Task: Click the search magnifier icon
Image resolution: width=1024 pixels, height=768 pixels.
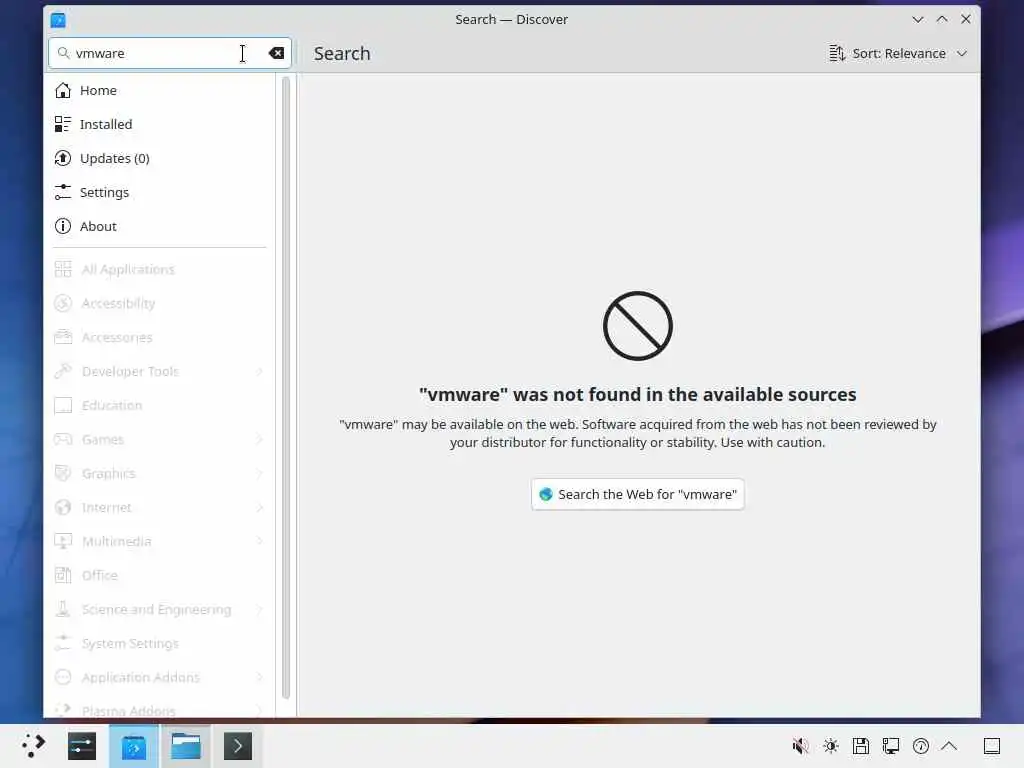Action: (x=63, y=53)
